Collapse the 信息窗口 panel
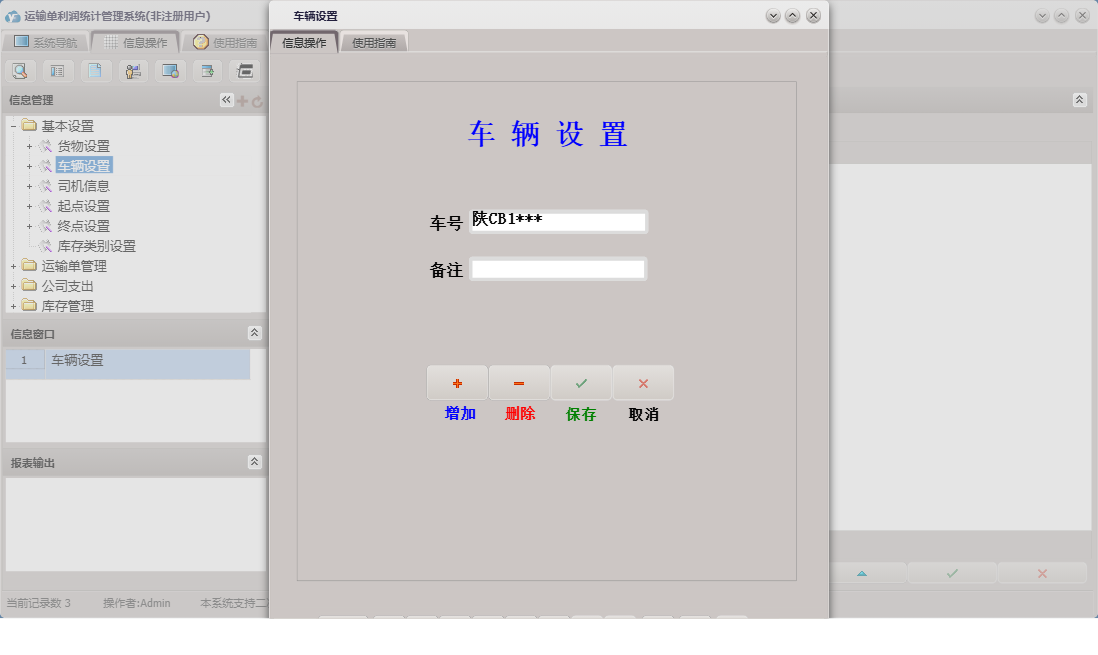This screenshot has width=1098, height=655. (255, 333)
